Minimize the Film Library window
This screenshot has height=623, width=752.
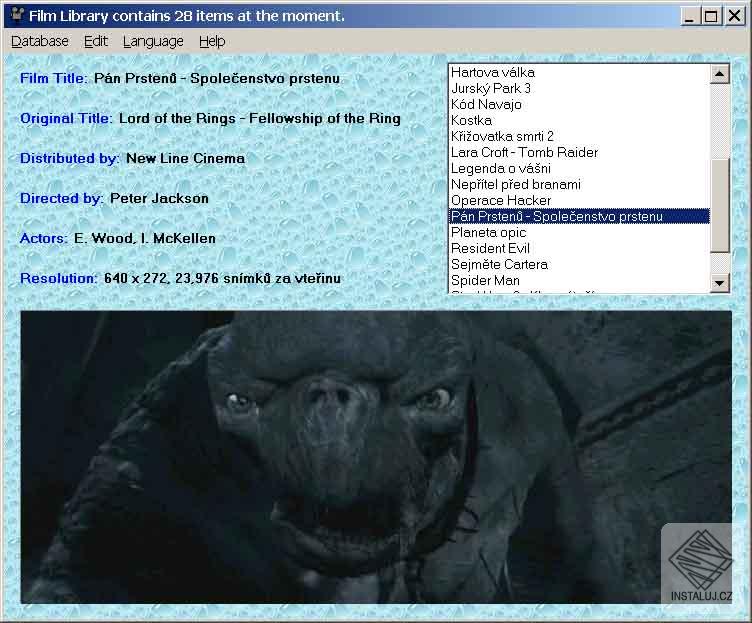coord(690,16)
